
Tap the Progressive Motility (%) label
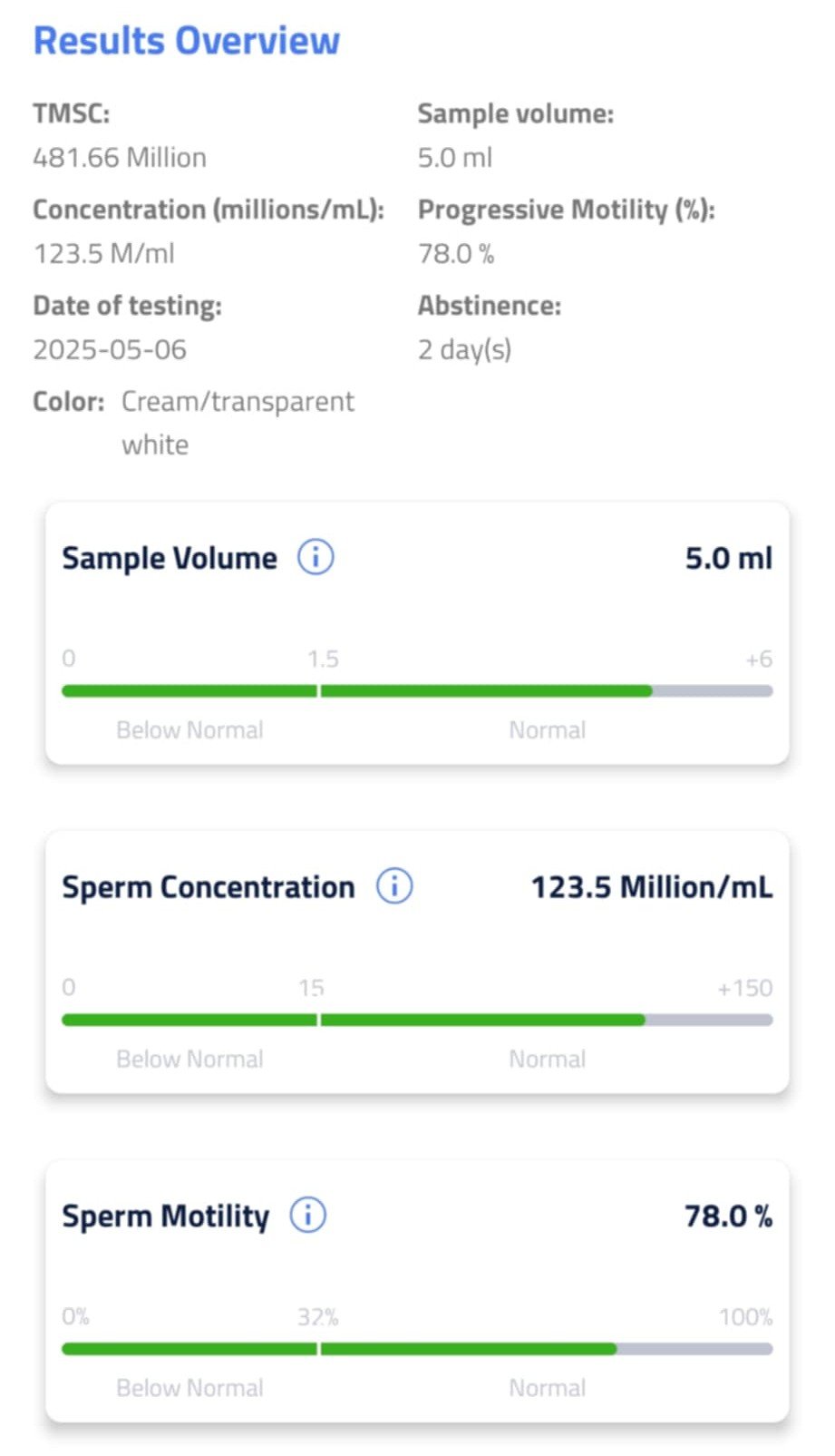566,210
